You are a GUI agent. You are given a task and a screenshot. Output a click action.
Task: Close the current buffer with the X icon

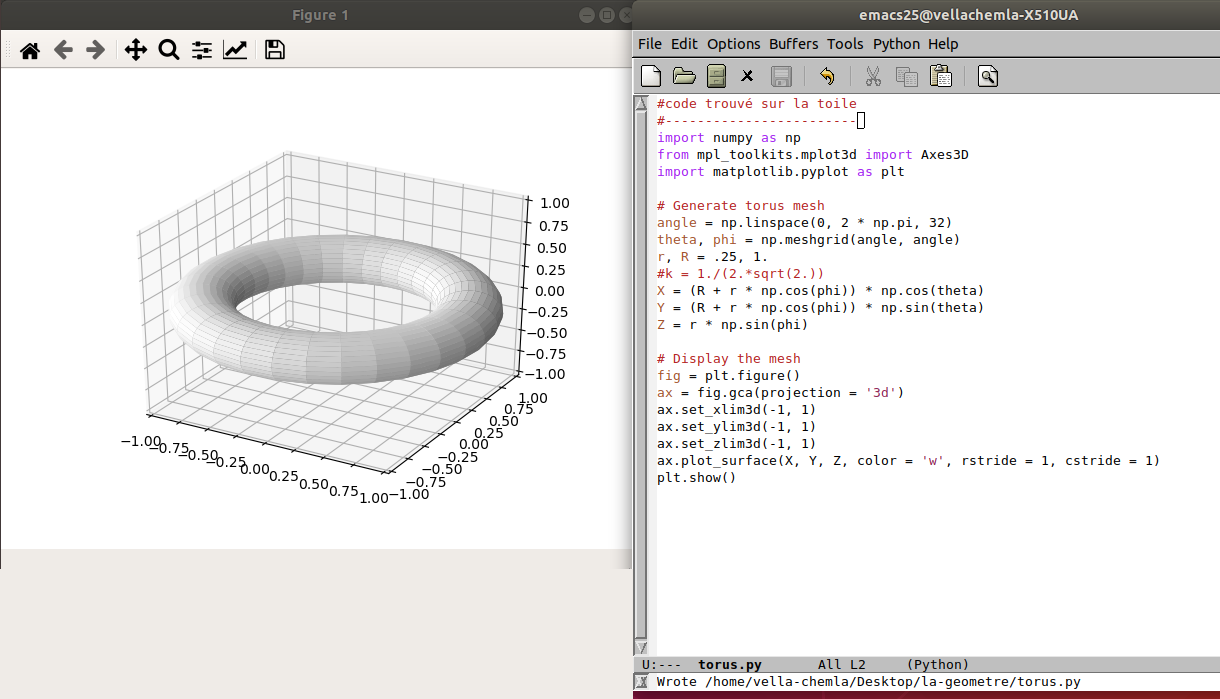[x=747, y=76]
